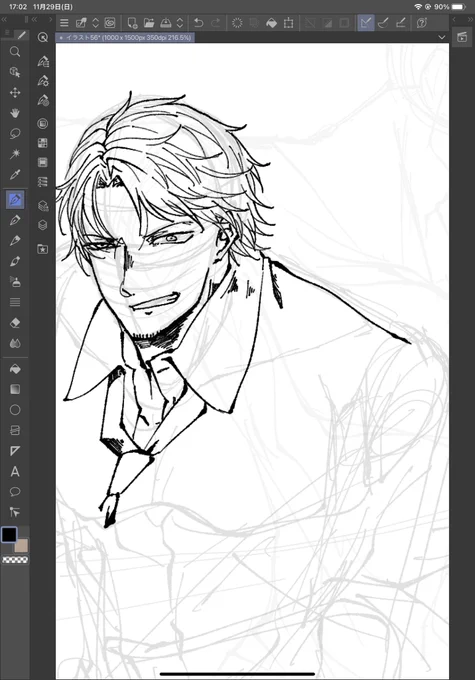Click Open file folder icon
The image size is (475, 680).
(x=149, y=23)
